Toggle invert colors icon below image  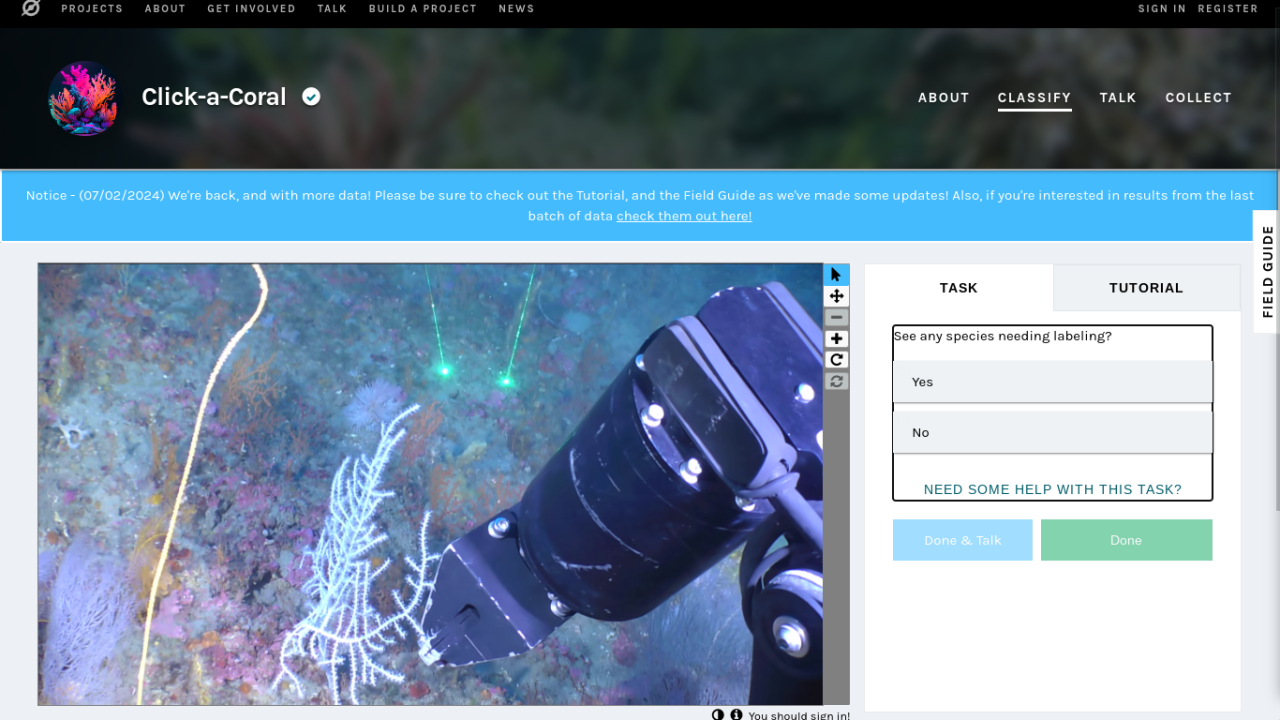click(x=718, y=715)
